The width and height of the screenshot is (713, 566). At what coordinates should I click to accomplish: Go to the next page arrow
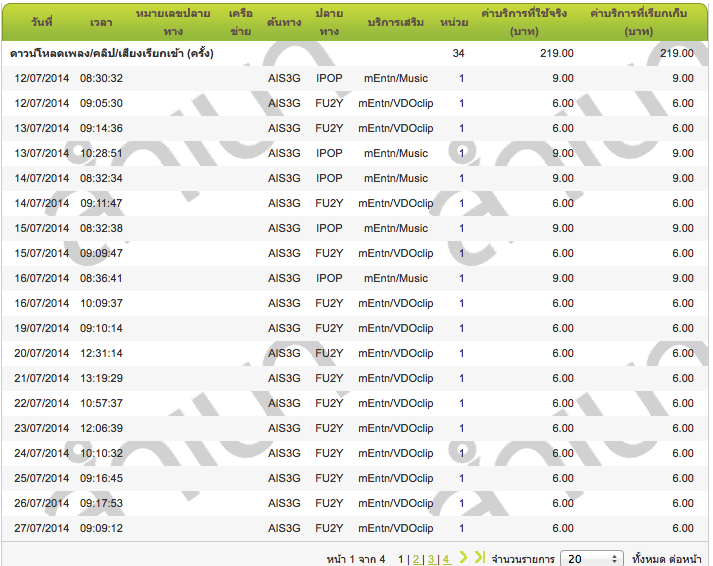[x=463, y=557]
